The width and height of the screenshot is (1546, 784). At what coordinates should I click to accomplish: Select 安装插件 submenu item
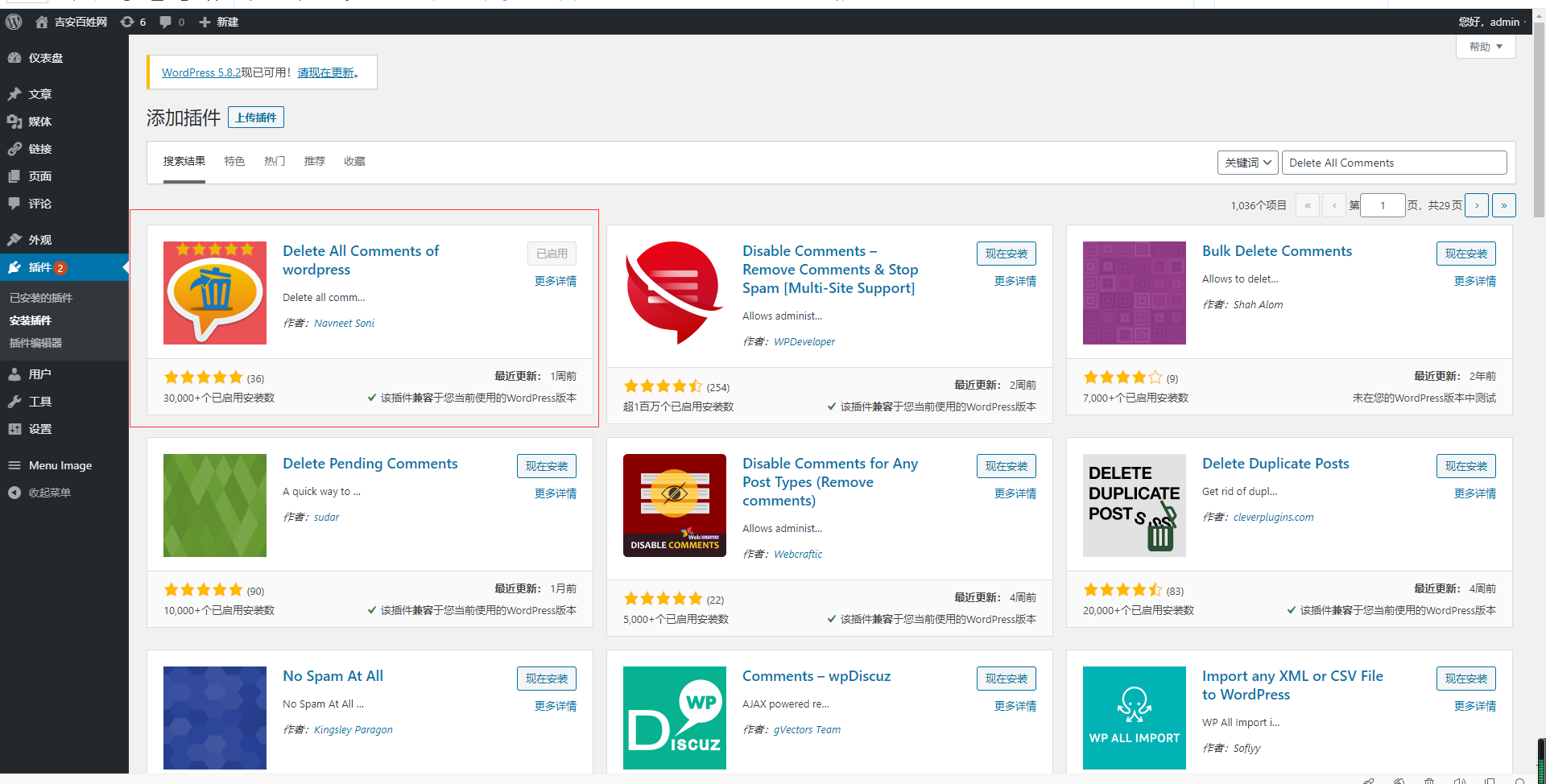(31, 320)
